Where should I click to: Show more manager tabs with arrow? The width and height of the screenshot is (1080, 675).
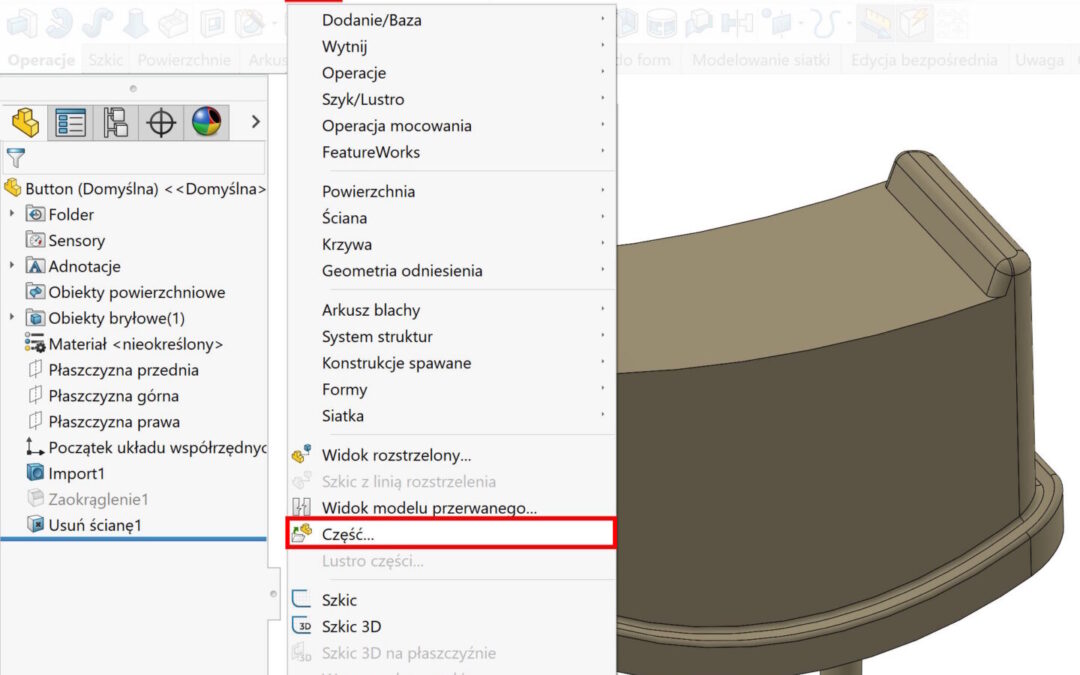pos(255,122)
